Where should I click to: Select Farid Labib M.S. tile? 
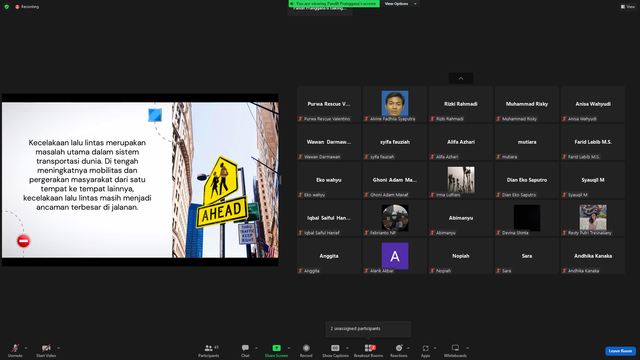[593, 142]
